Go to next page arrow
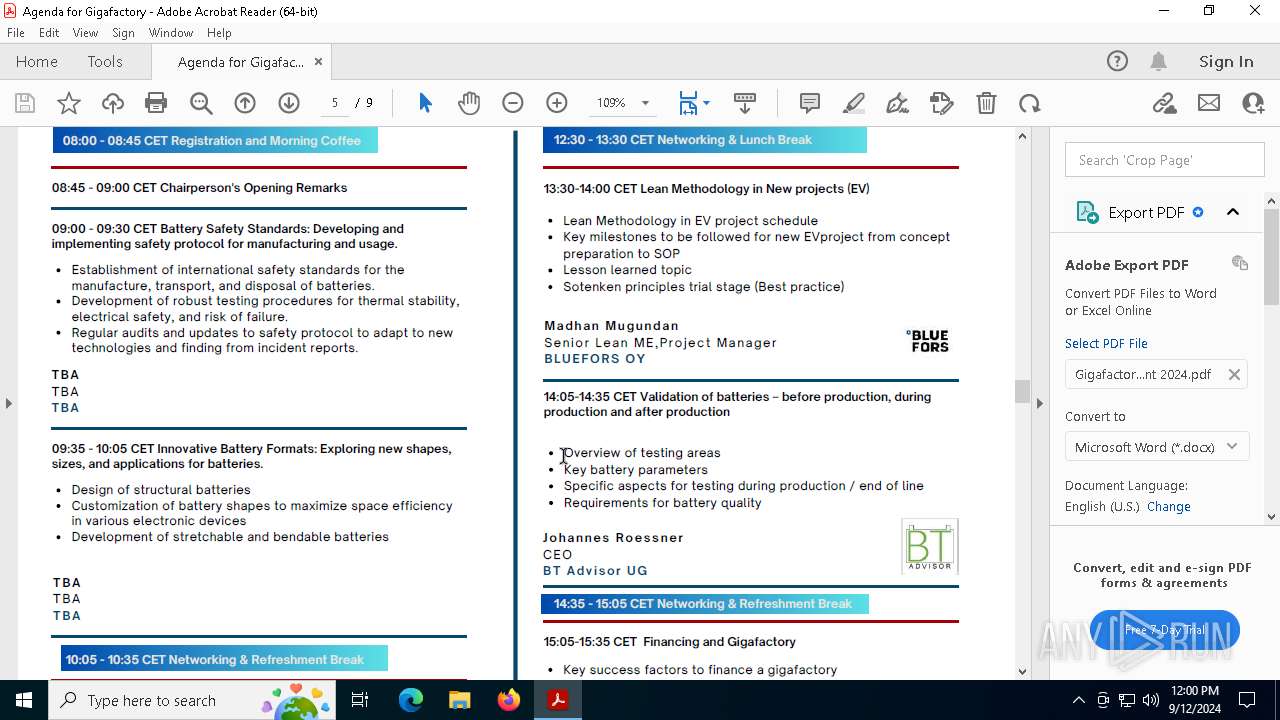This screenshot has width=1280, height=720. pyautogui.click(x=289, y=103)
